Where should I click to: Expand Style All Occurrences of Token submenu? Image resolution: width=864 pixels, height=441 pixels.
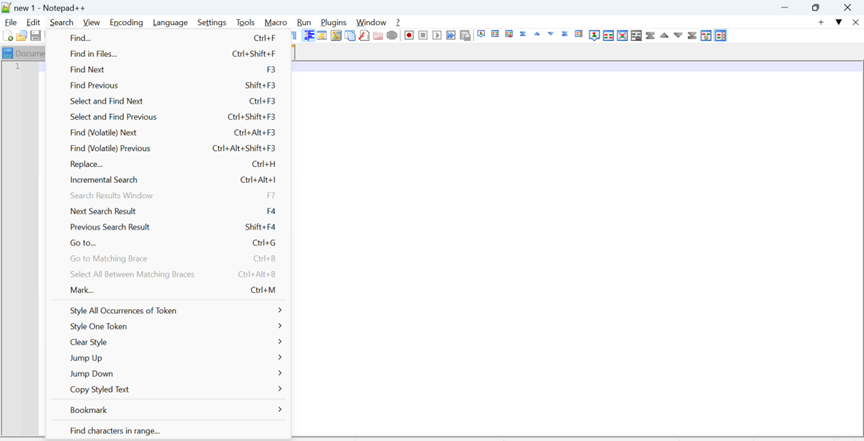(169, 310)
